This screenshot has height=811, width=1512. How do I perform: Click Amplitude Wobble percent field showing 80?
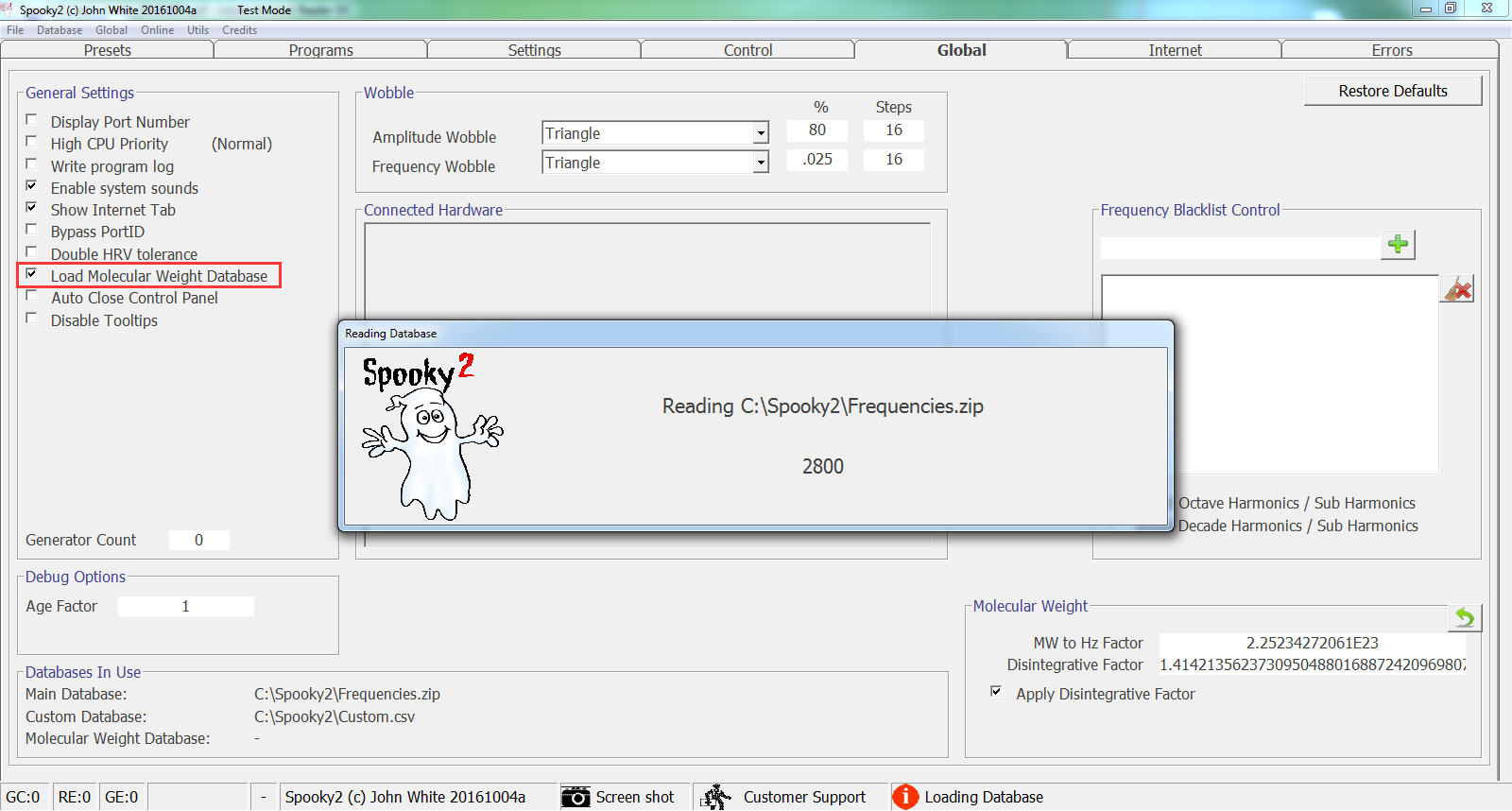pyautogui.click(x=817, y=130)
